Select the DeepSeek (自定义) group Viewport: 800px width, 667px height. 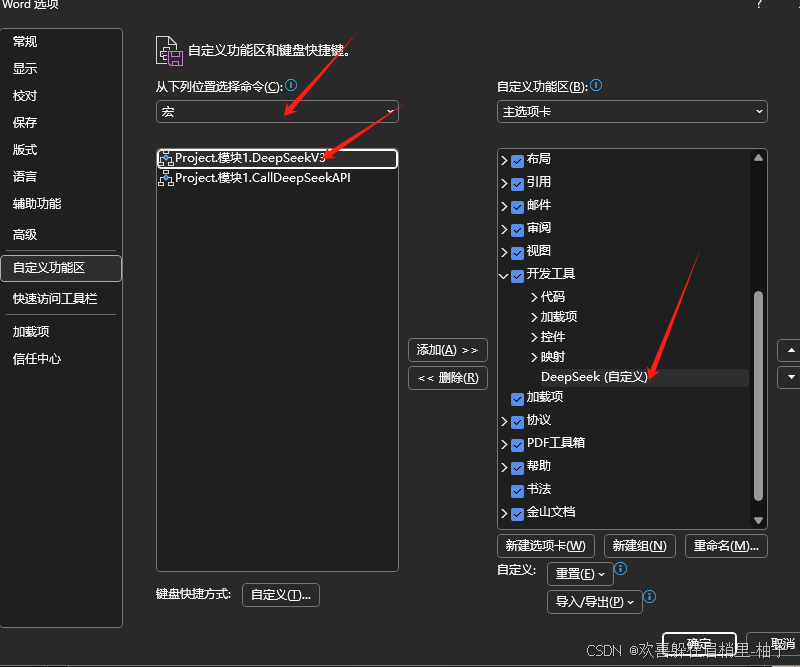(x=594, y=377)
